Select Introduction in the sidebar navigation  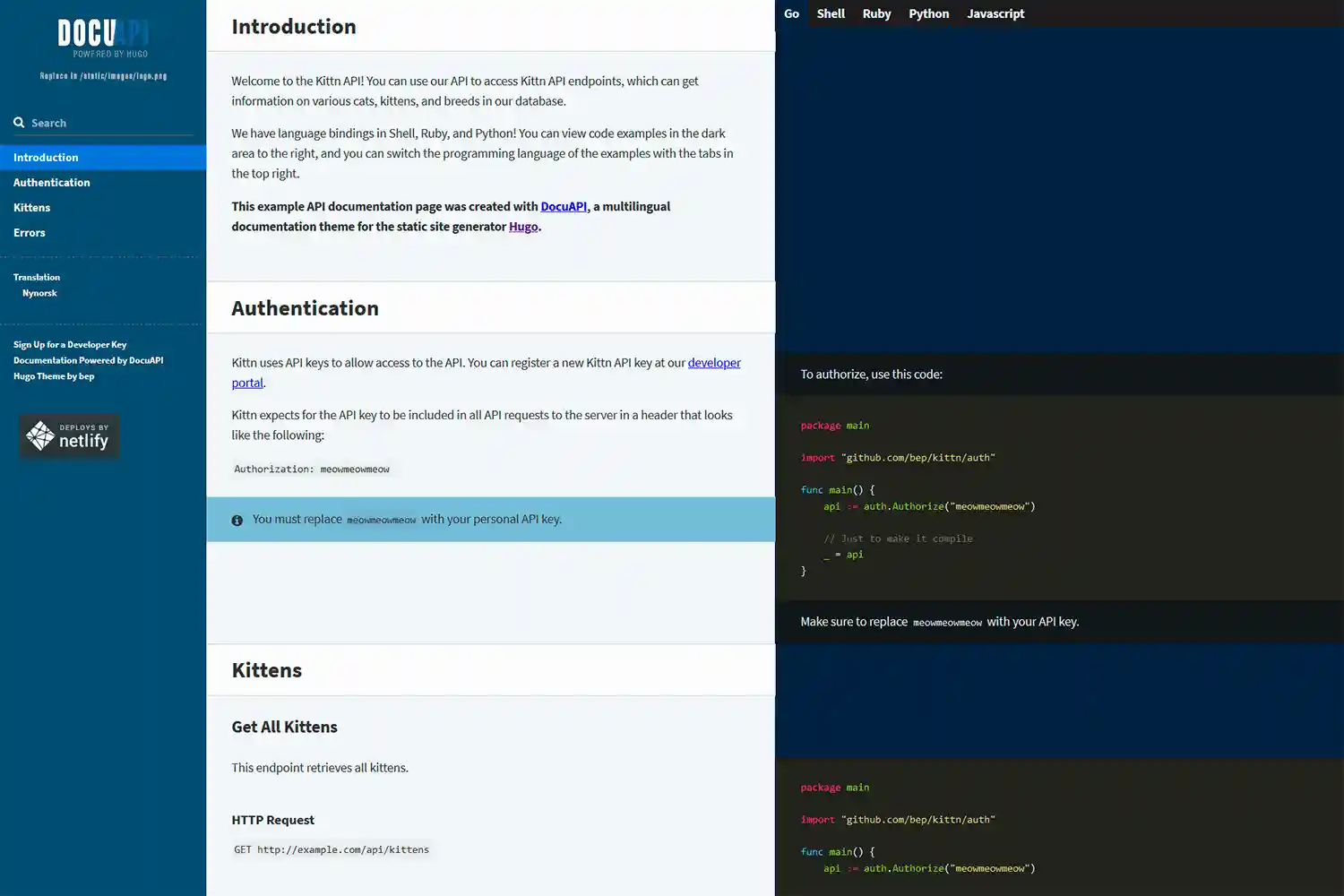45,157
